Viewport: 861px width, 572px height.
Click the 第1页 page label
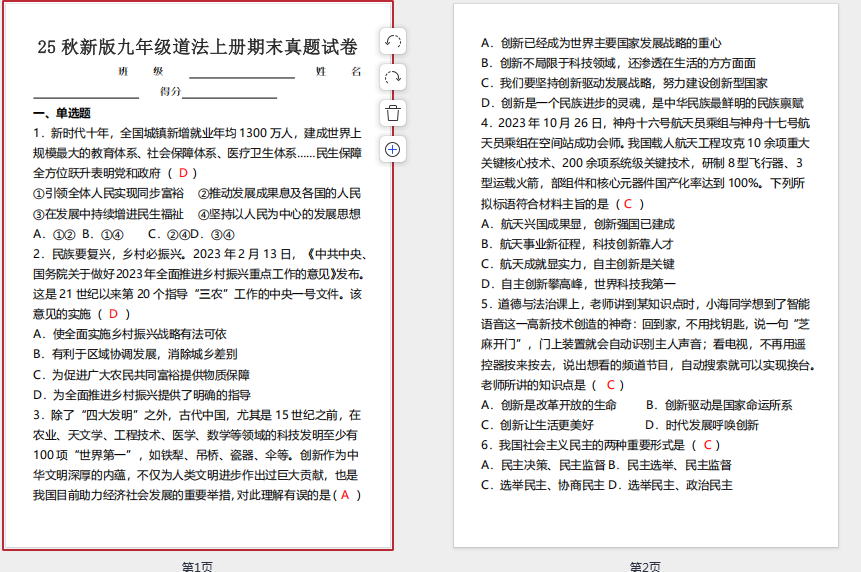coord(197,566)
